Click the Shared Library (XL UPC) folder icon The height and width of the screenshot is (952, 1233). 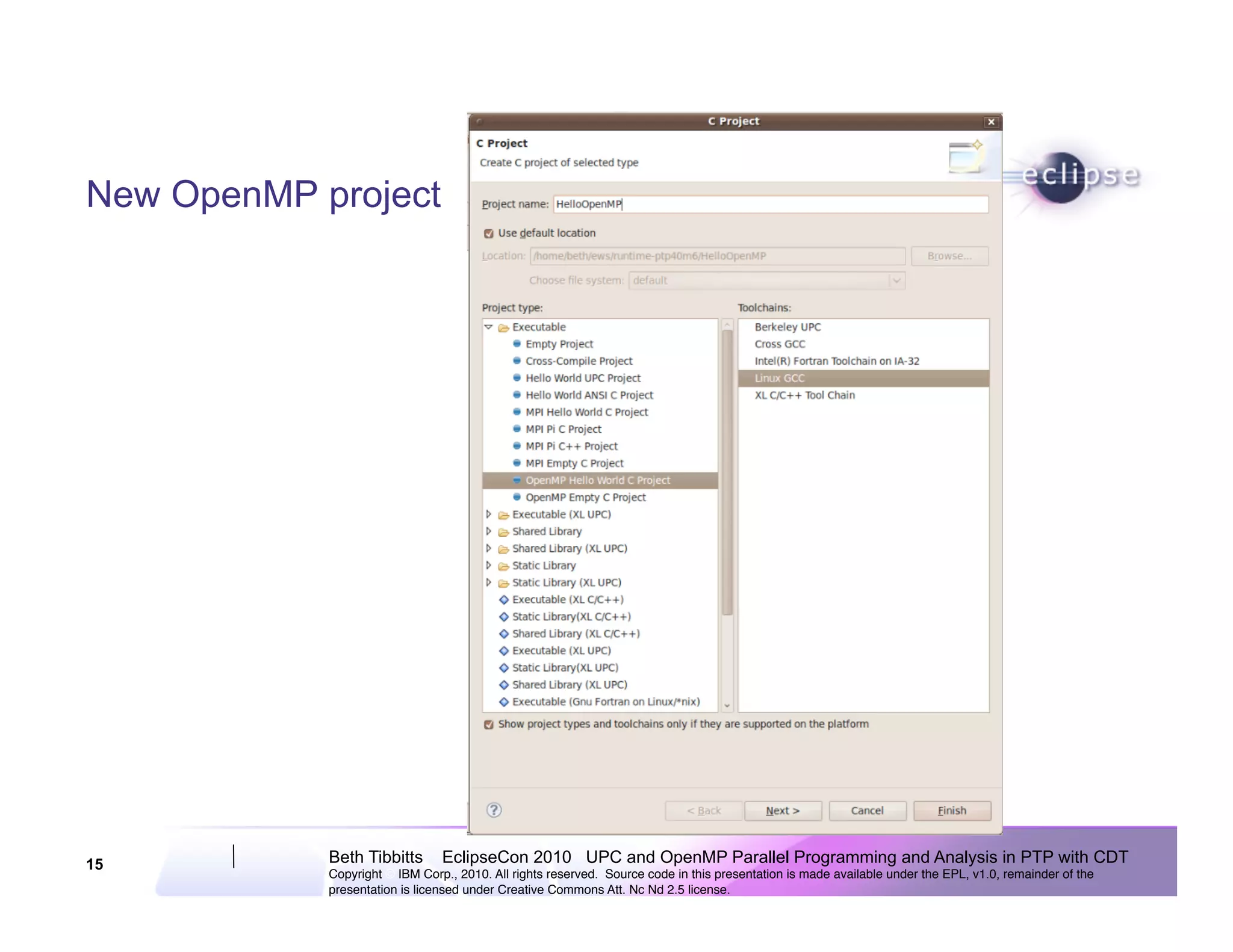click(x=503, y=549)
